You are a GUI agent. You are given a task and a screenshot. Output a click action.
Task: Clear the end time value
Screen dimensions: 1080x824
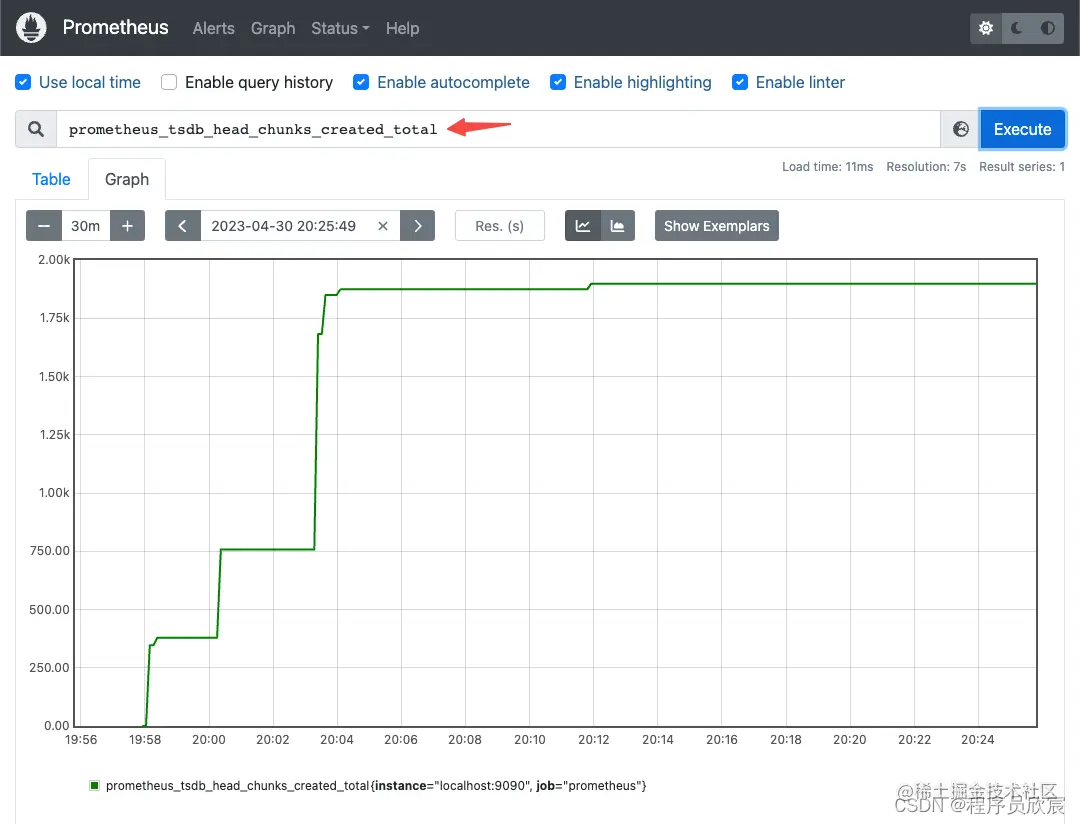pyautogui.click(x=383, y=226)
